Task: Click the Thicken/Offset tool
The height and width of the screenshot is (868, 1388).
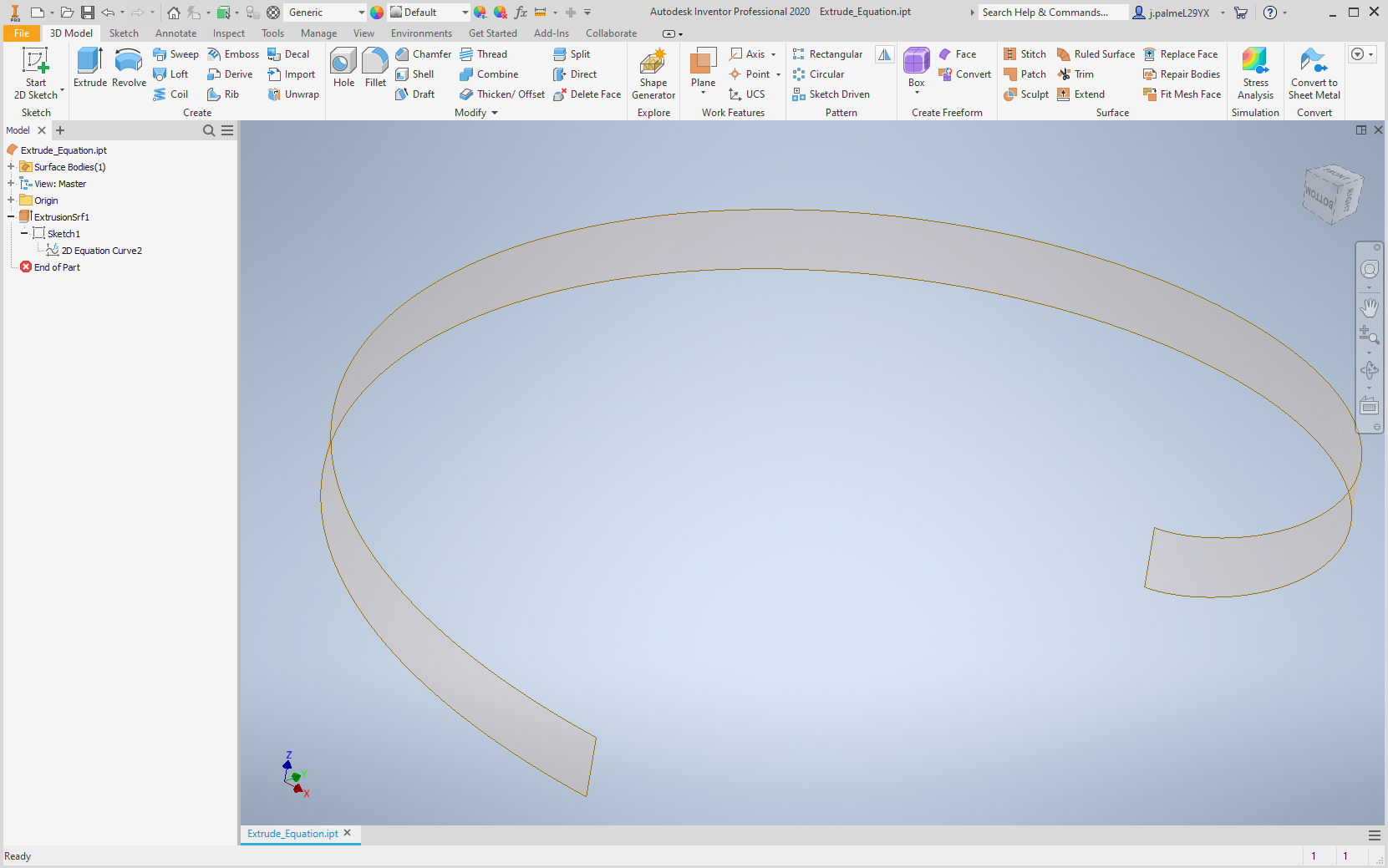Action: (x=502, y=94)
